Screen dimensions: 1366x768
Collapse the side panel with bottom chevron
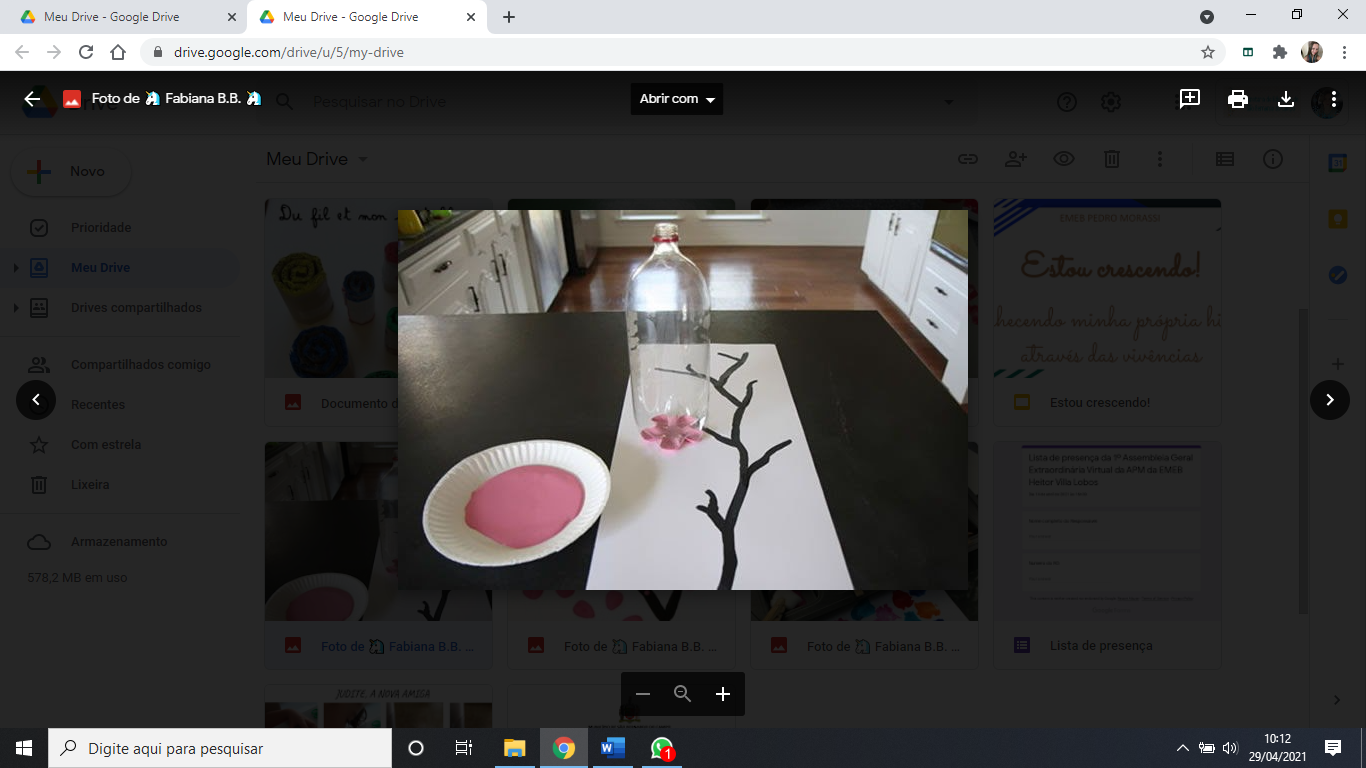click(1338, 699)
